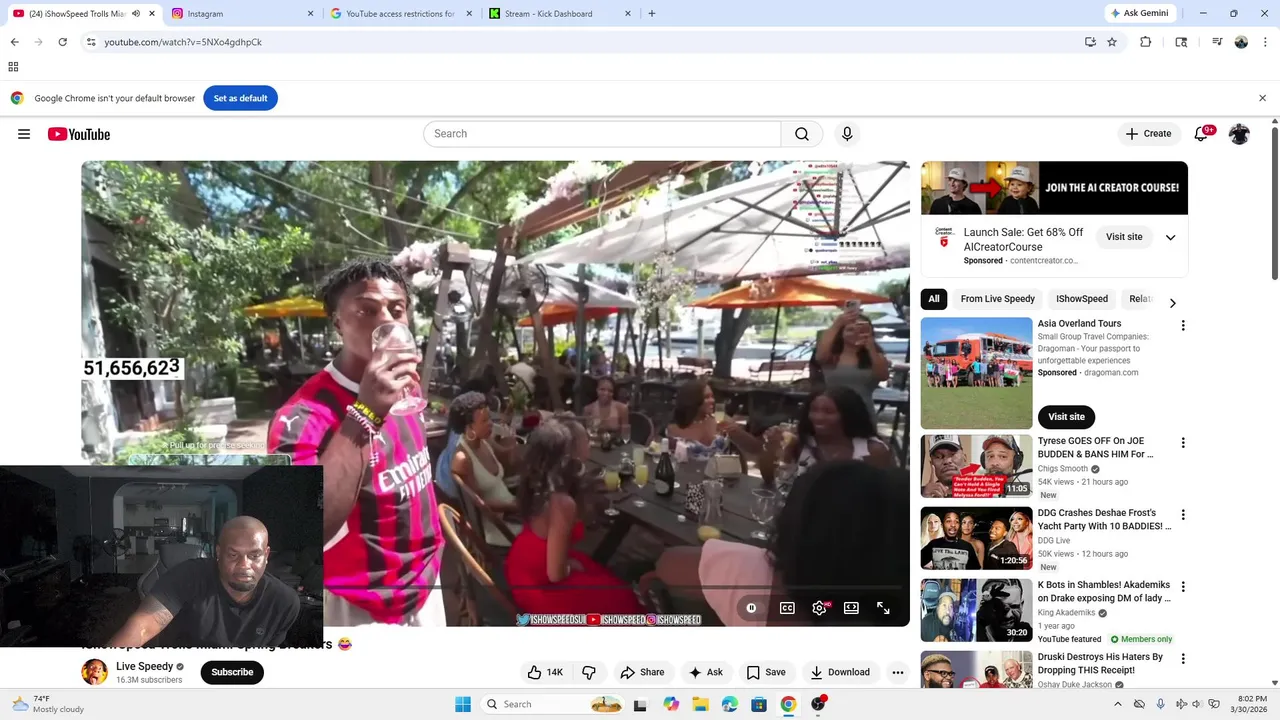Open the more actions ellipsis under the video
Screen dimensions: 1280x720
898,672
